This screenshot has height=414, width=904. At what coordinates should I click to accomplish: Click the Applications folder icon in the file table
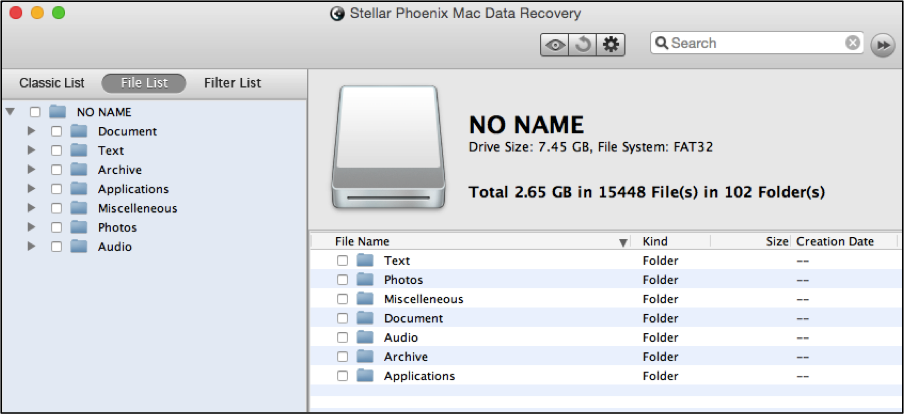(365, 375)
